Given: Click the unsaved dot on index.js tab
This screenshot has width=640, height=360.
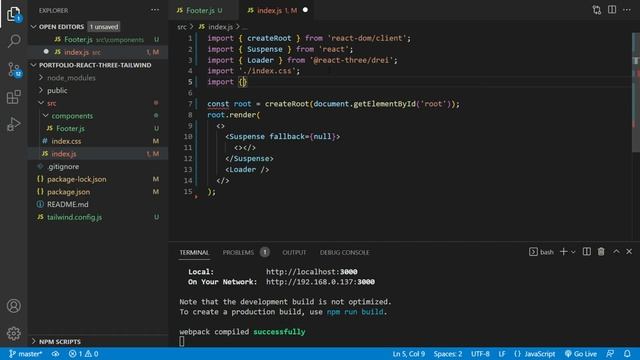Looking at the screenshot, I should tap(305, 10).
